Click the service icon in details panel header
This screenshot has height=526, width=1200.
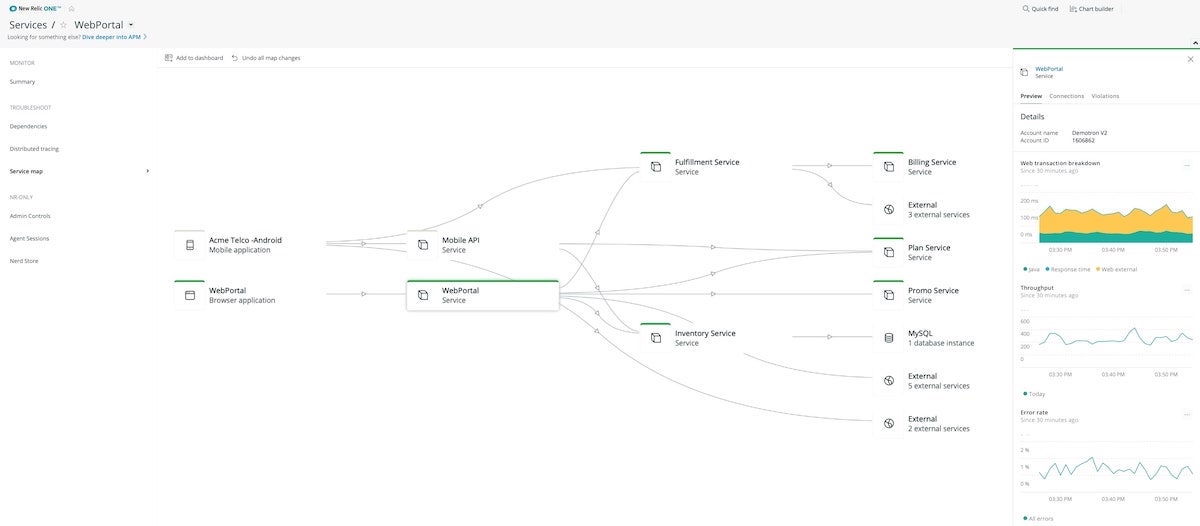tap(1024, 72)
